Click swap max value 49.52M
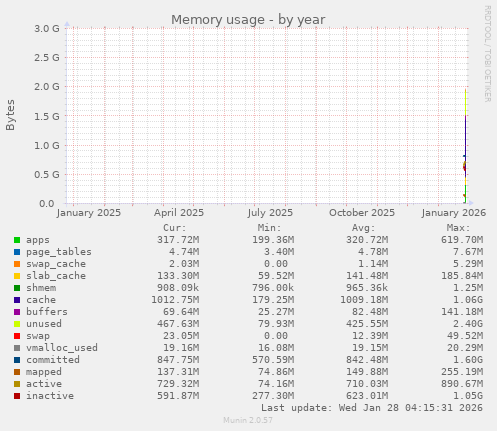The height and width of the screenshot is (431, 497). tap(465, 336)
